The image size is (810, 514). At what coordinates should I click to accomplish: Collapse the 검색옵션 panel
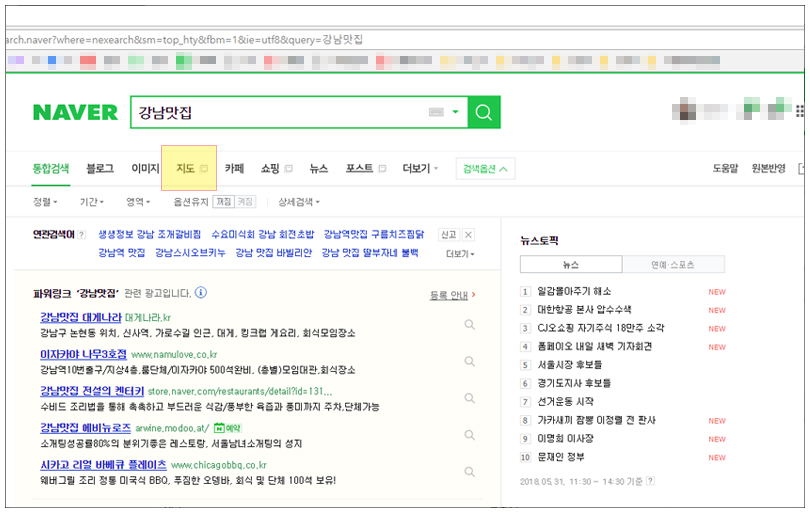[x=485, y=169]
